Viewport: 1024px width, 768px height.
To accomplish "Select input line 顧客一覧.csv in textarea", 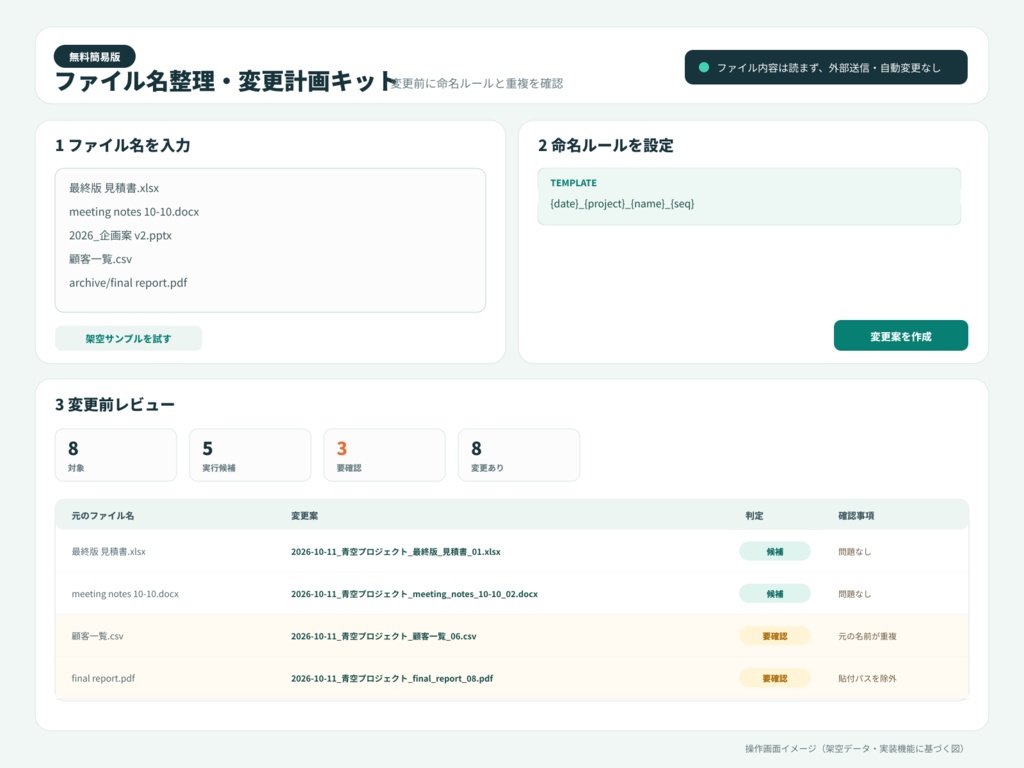I will [101, 259].
